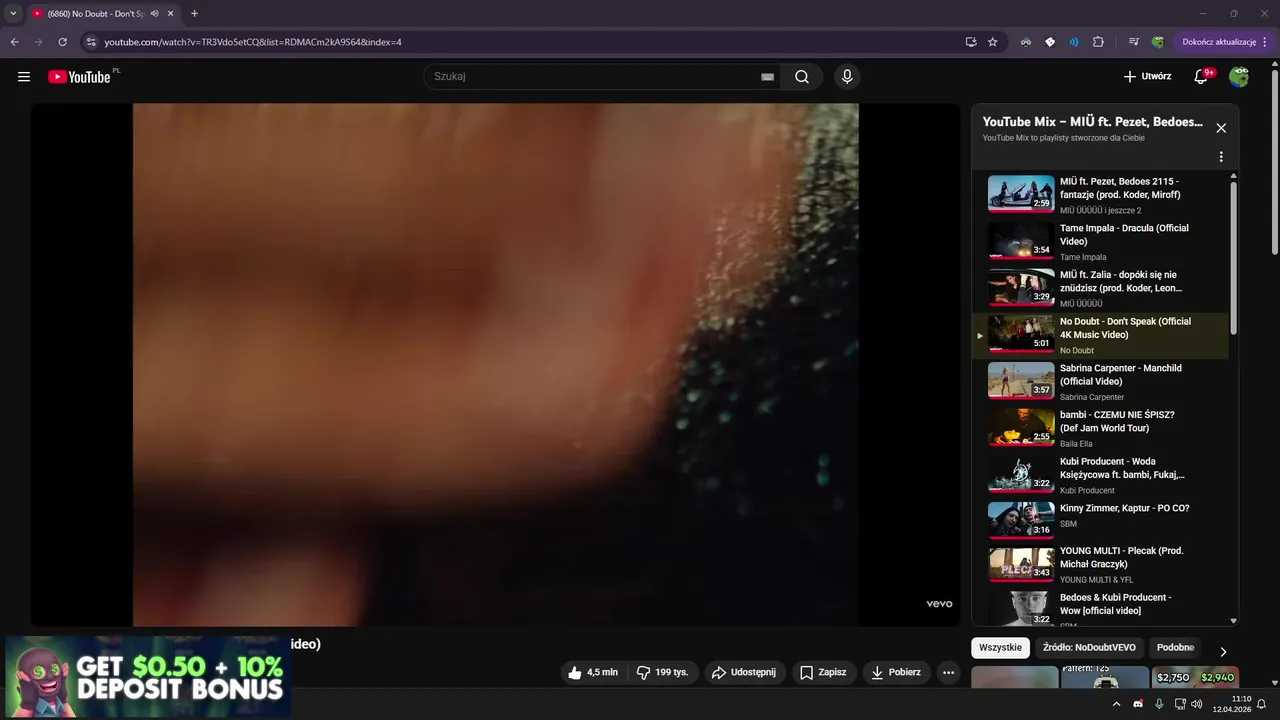Play Sabrina Carpenter - Manchild playlist item
The image size is (1280, 720).
click(x=1100, y=381)
